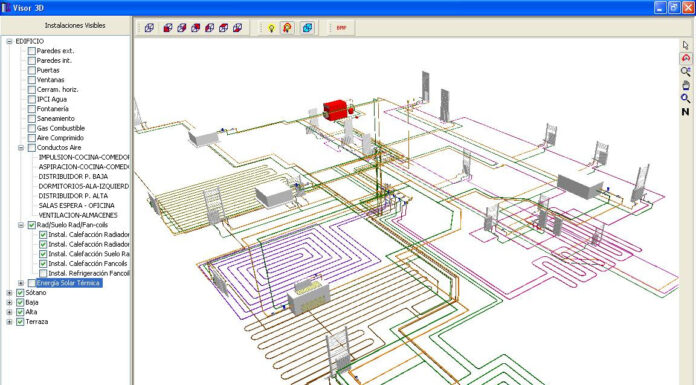Select VENTILACION-ALMACENES tree item
696x385 pixels.
click(x=78, y=215)
